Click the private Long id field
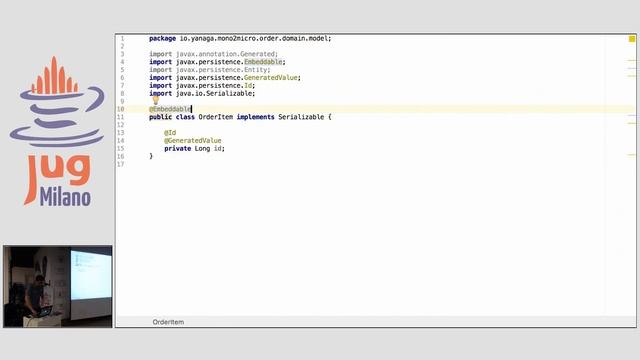Viewport: 640px width, 360px height. click(x=194, y=149)
